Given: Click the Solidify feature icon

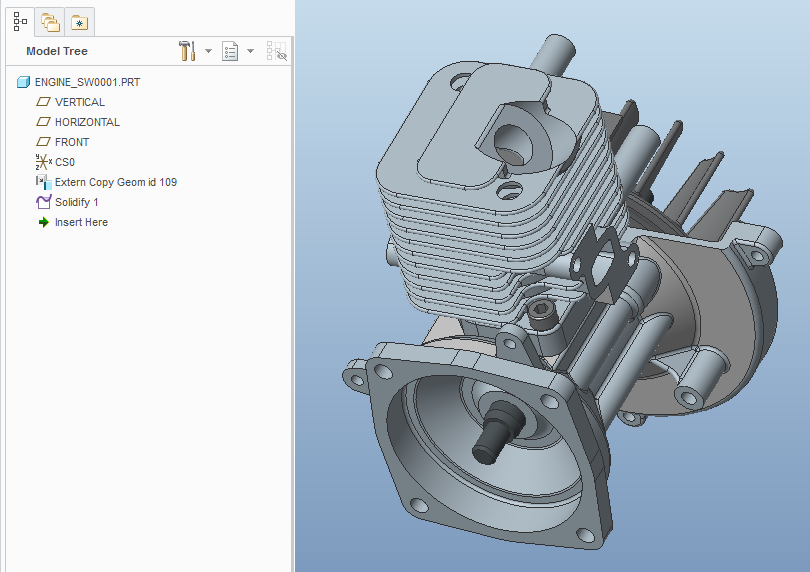Looking at the screenshot, I should (43, 202).
